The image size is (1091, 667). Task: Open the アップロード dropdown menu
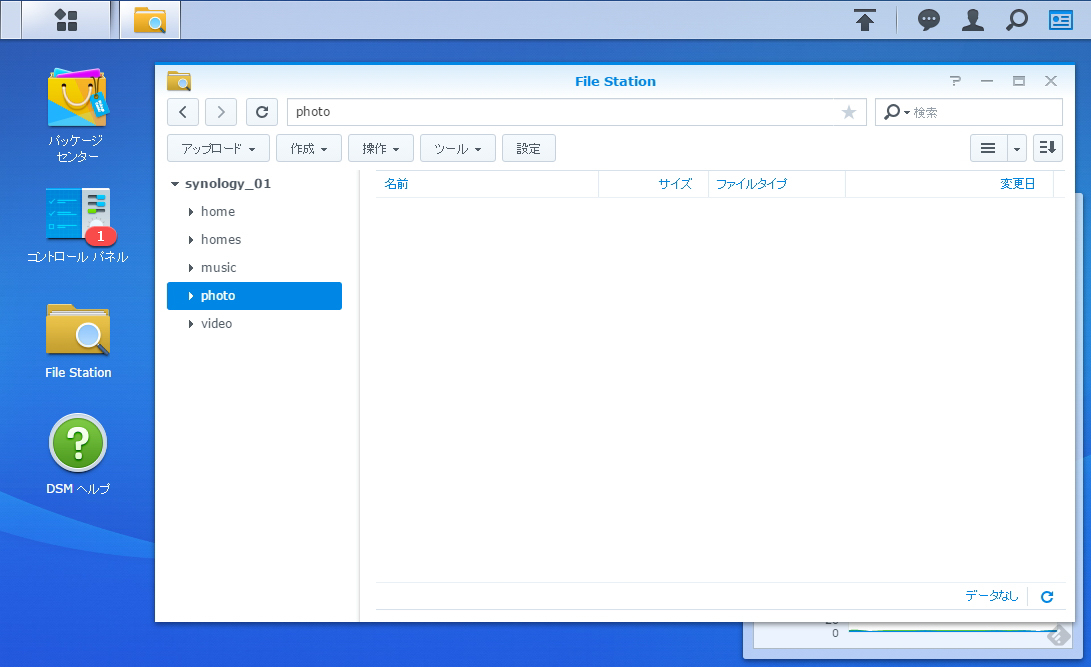[218, 148]
